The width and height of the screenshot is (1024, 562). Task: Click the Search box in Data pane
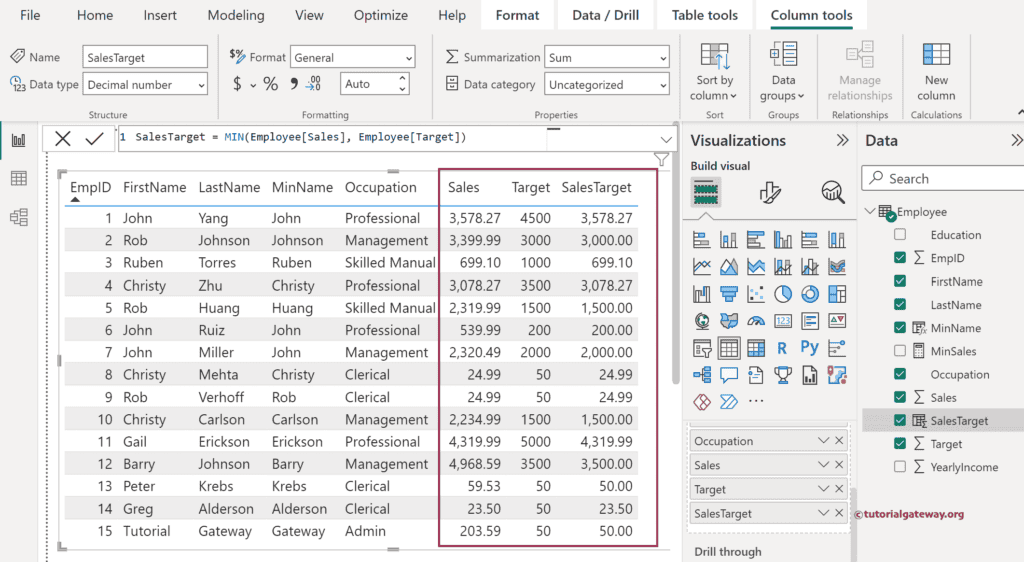point(943,178)
